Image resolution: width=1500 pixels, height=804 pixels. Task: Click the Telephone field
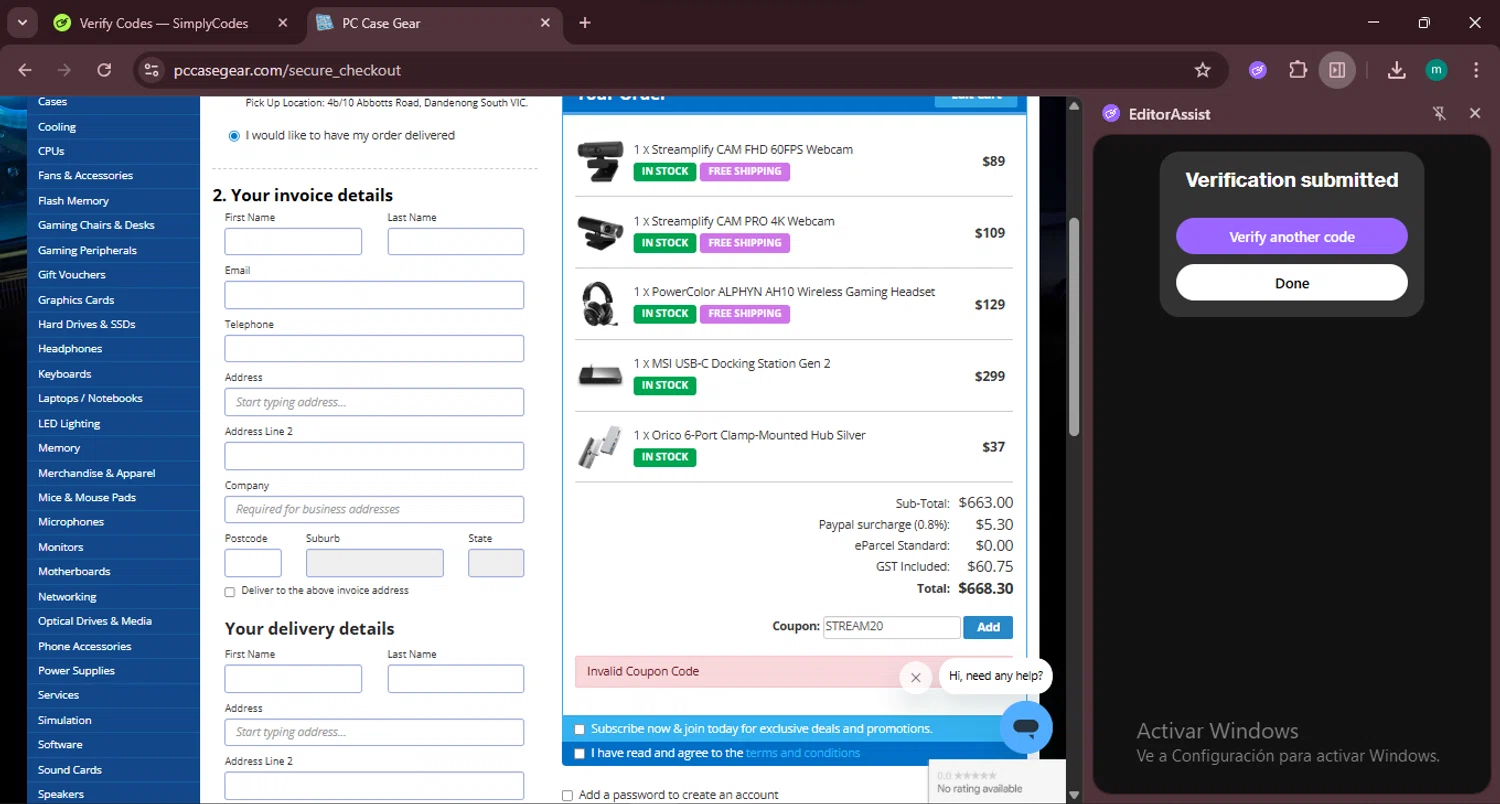pyautogui.click(x=374, y=348)
